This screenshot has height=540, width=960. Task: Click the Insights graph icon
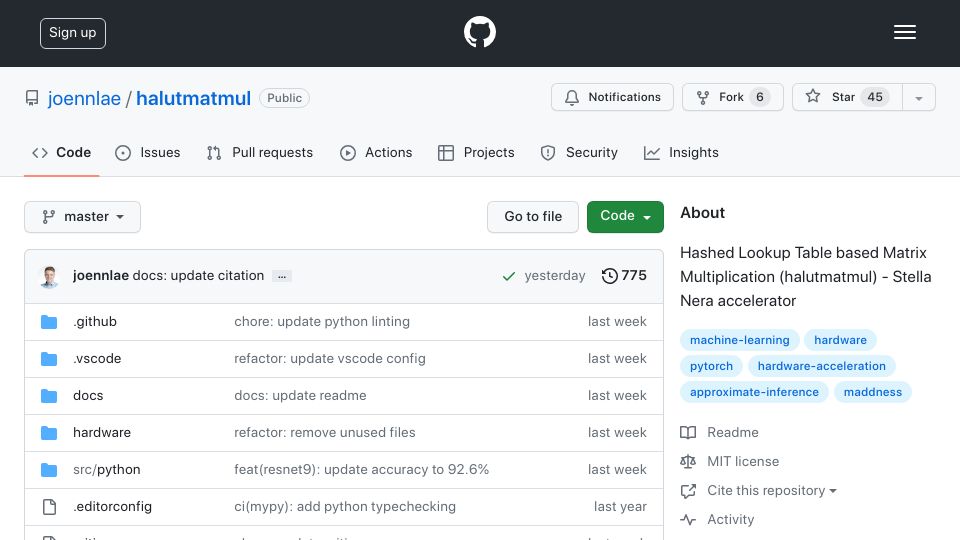651,153
